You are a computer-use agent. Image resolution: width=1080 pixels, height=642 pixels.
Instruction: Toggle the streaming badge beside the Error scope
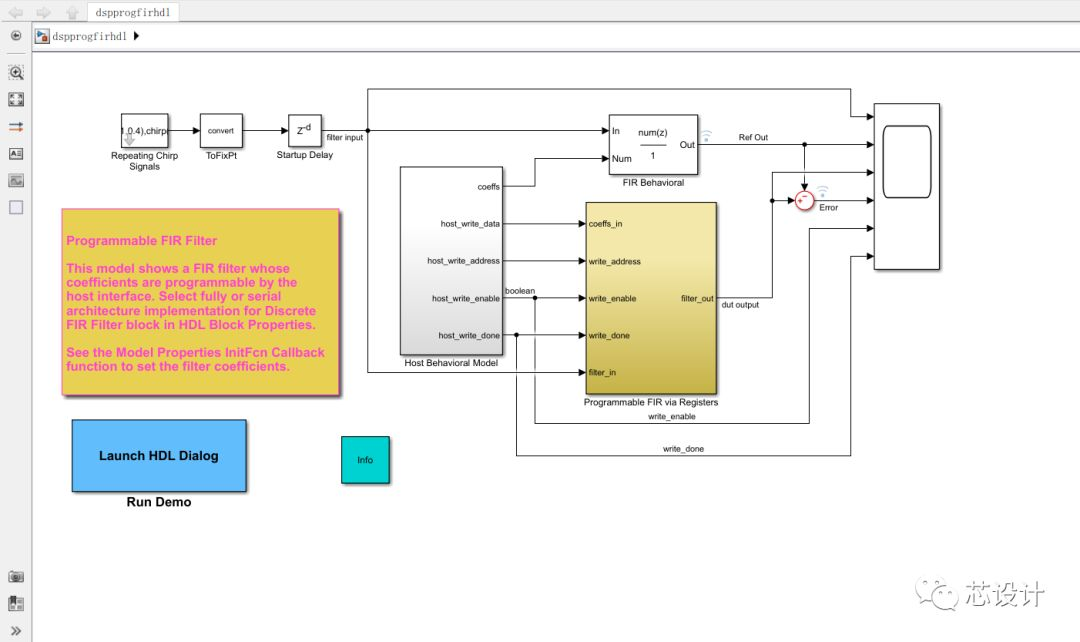pos(821,189)
